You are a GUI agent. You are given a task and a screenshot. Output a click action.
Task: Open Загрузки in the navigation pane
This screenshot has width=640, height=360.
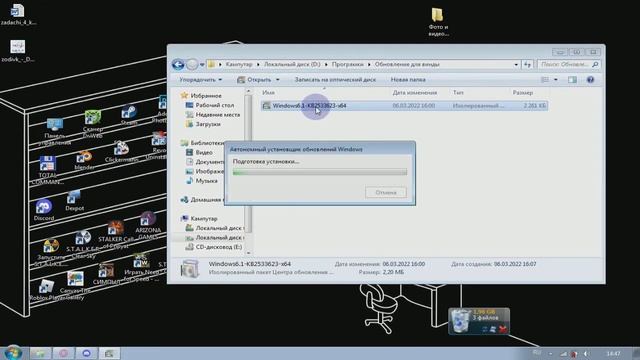click(x=208, y=124)
